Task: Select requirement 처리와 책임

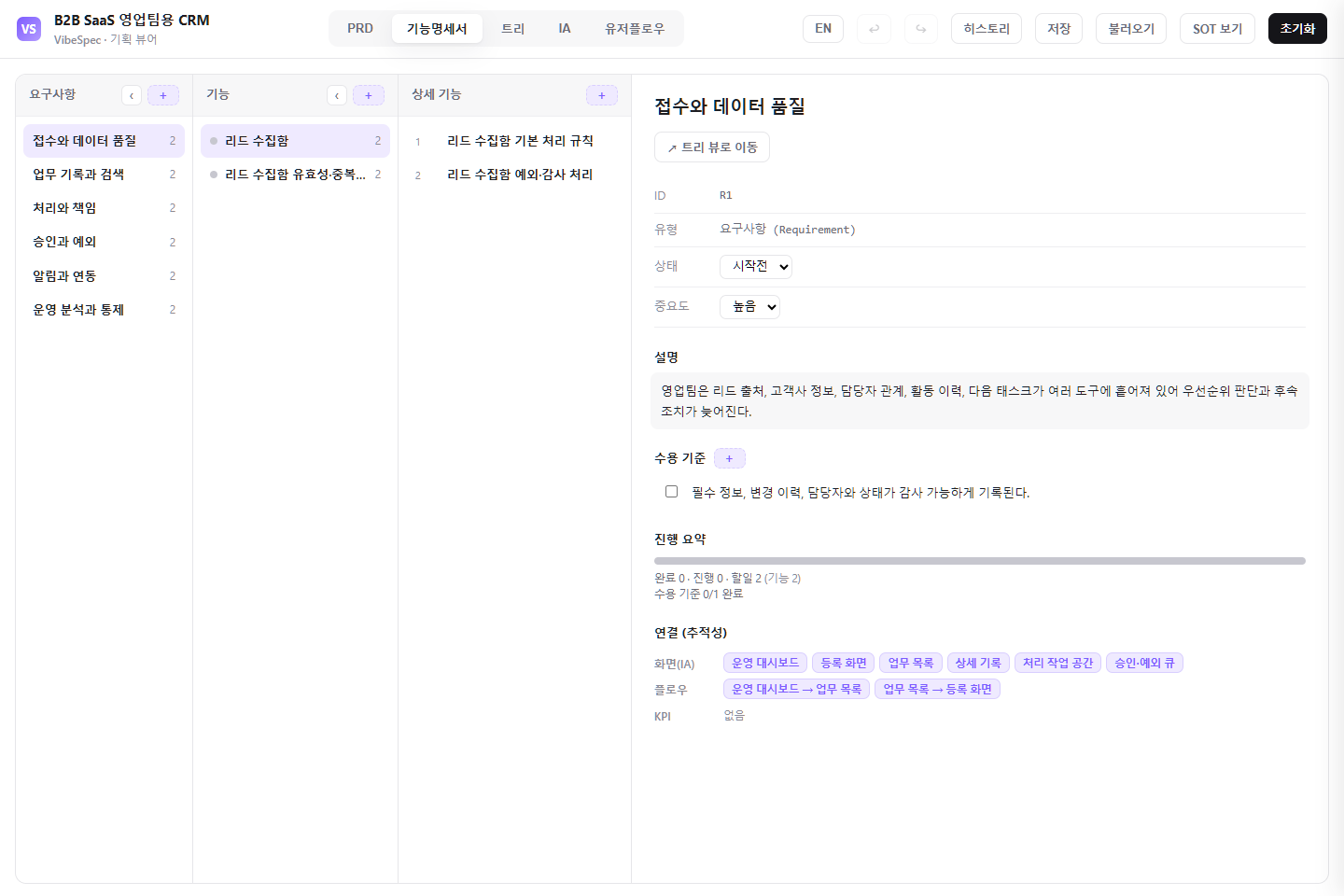Action: click(x=104, y=208)
